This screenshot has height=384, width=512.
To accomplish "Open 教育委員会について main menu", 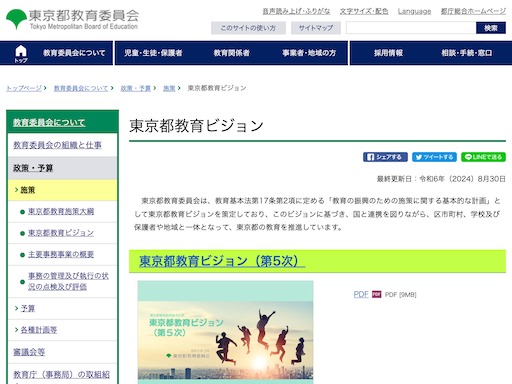I will (74, 53).
